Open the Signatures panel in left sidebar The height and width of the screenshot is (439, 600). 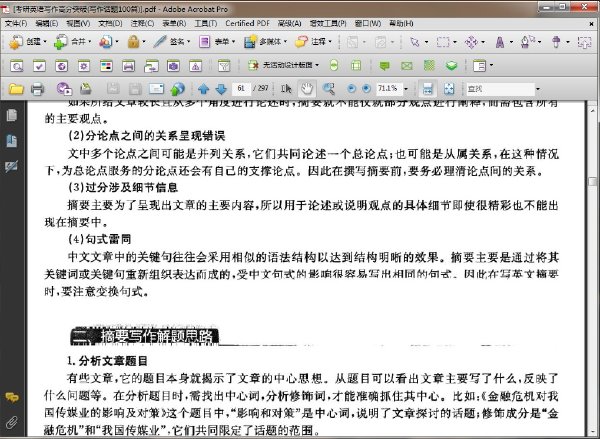click(x=12, y=166)
